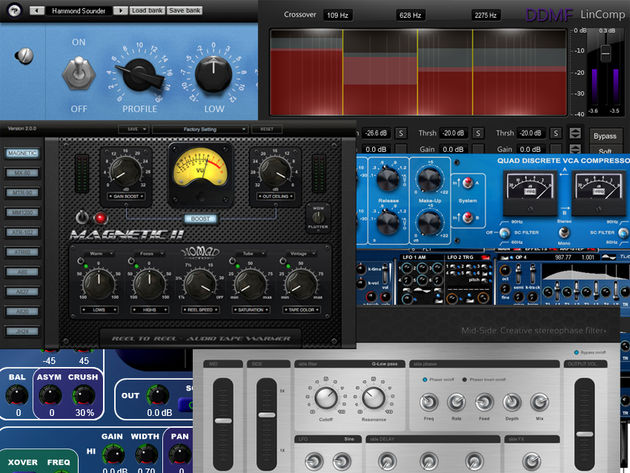Click the REEL SPEED knob
The width and height of the screenshot is (630, 473).
[x=200, y=284]
